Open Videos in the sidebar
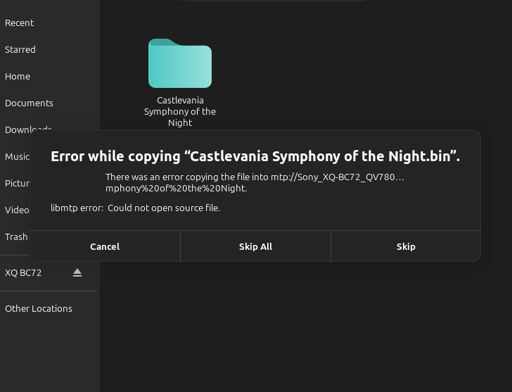Image resolution: width=512 pixels, height=392 pixels. click(17, 210)
